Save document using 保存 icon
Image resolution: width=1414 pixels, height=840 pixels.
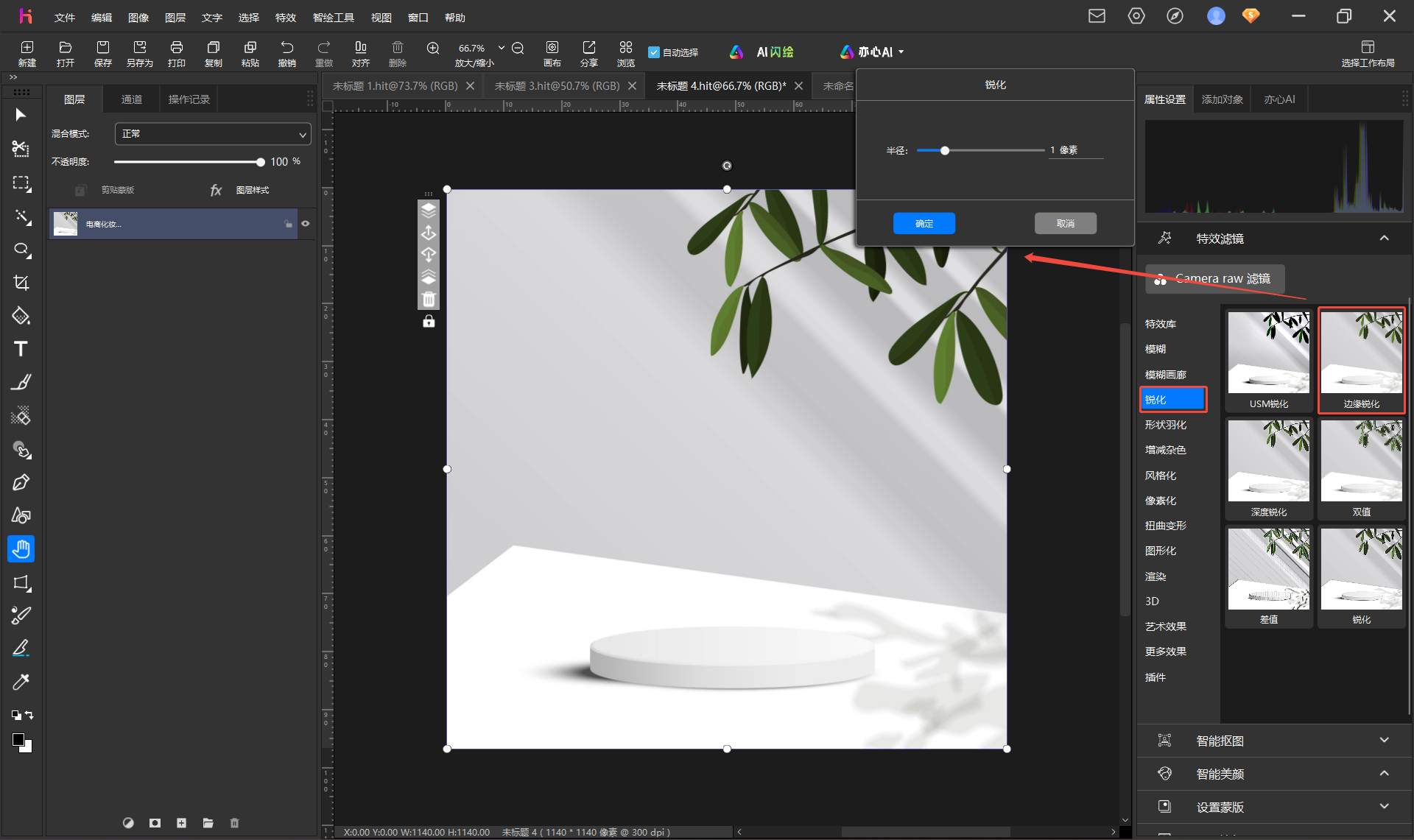[103, 53]
